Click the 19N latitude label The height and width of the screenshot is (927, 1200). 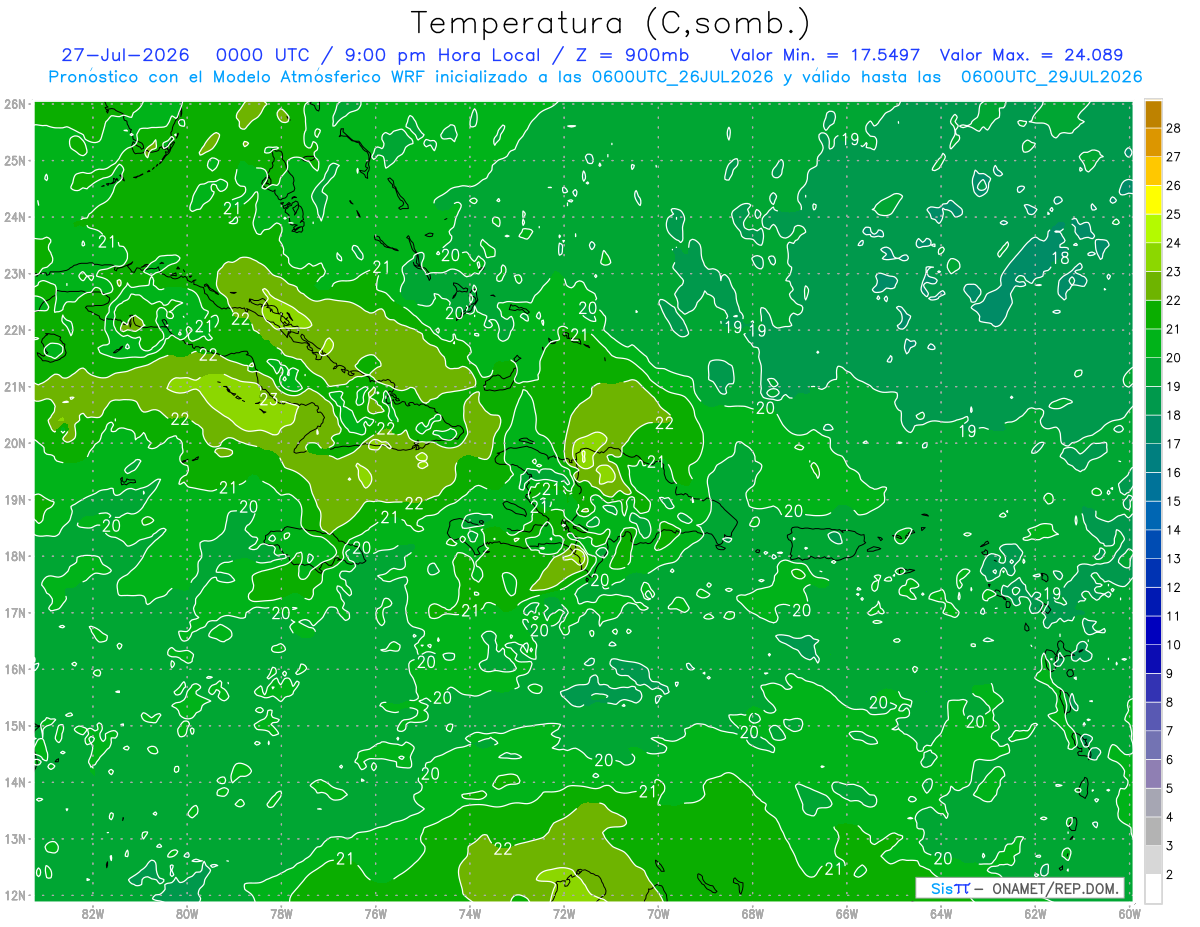pyautogui.click(x=15, y=499)
